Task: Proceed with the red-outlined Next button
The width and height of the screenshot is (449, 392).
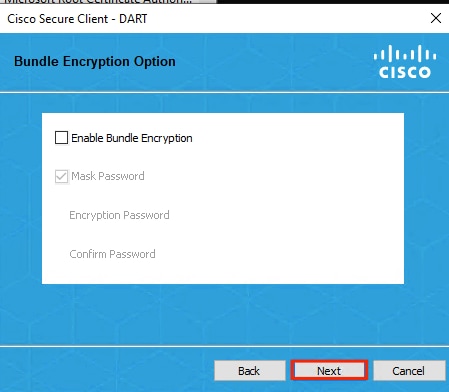Action: 329,370
